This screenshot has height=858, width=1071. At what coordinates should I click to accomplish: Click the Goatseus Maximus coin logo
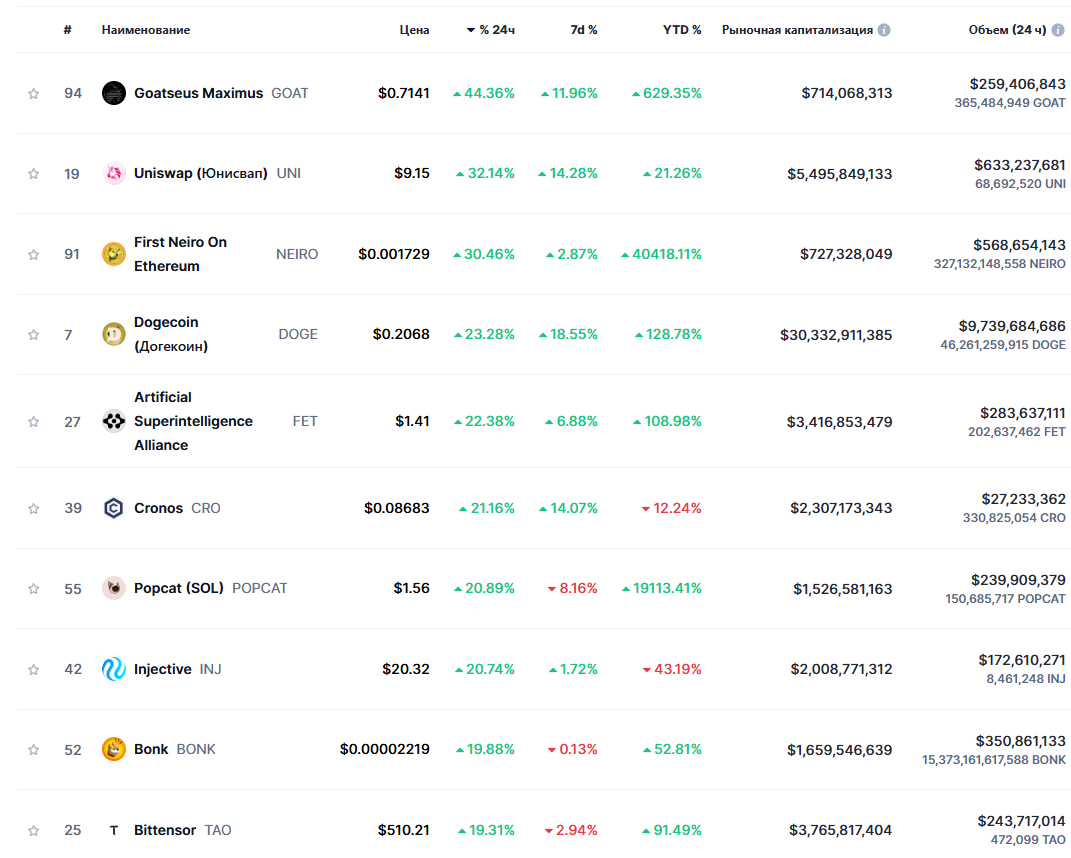114,93
